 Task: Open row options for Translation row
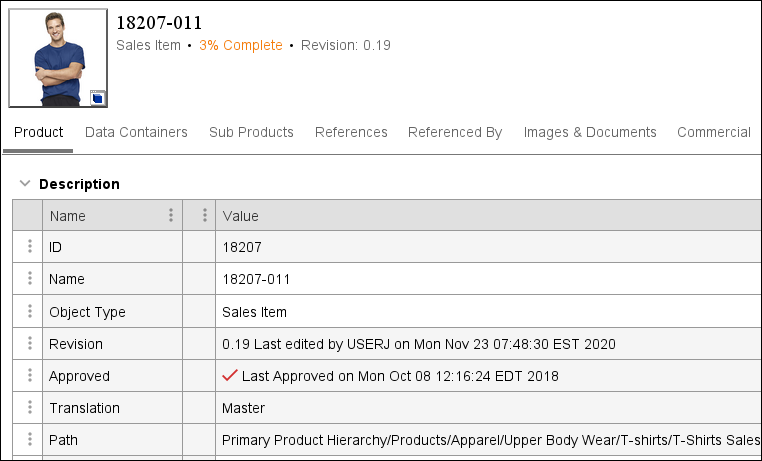28,408
